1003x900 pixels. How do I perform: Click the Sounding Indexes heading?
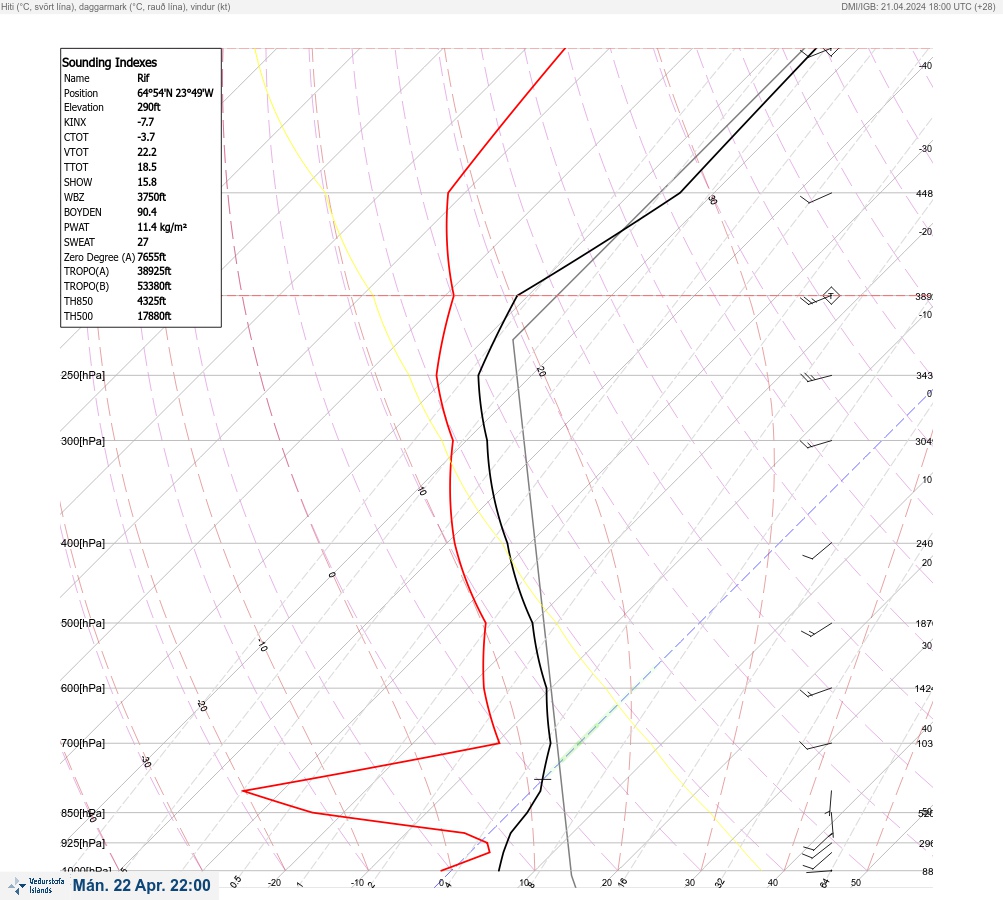[109, 62]
